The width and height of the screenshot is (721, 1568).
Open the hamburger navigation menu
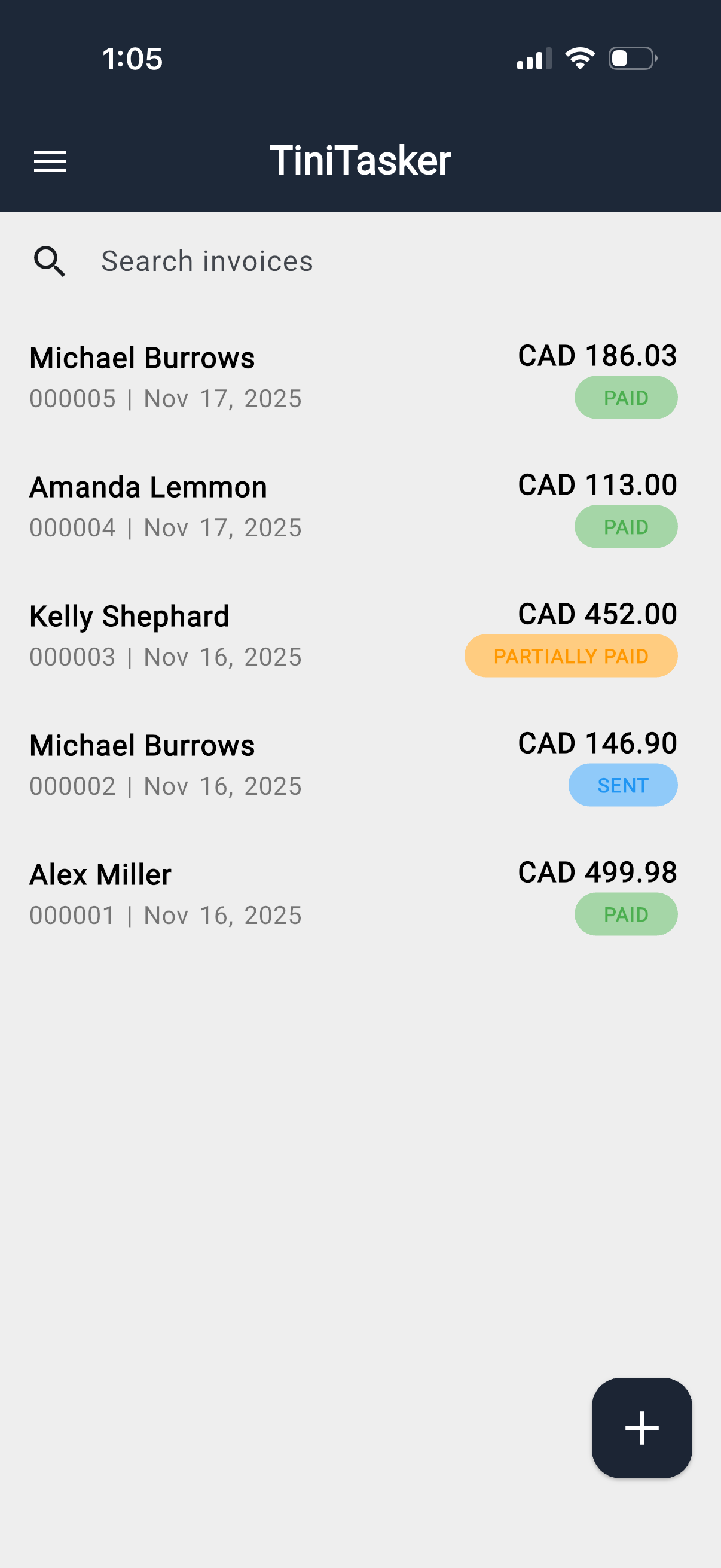50,161
